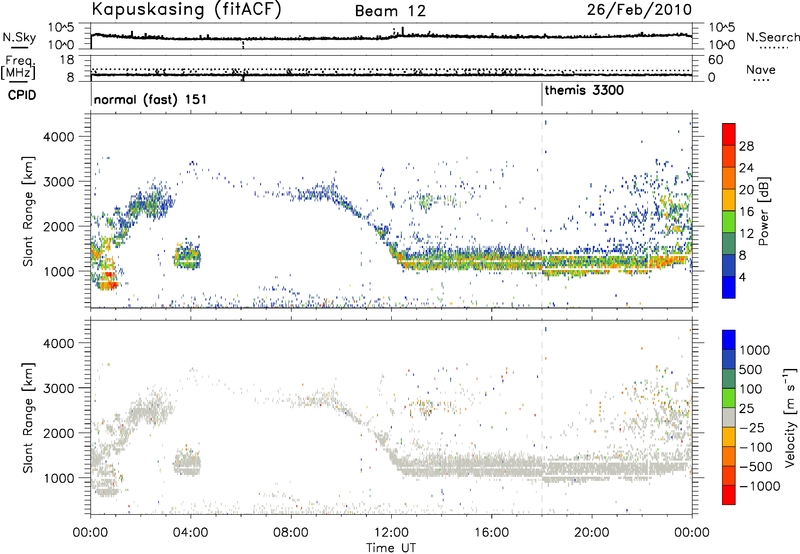Click the "4000" tick of the power panel
Screen dimensions: 800x554
pos(59,137)
